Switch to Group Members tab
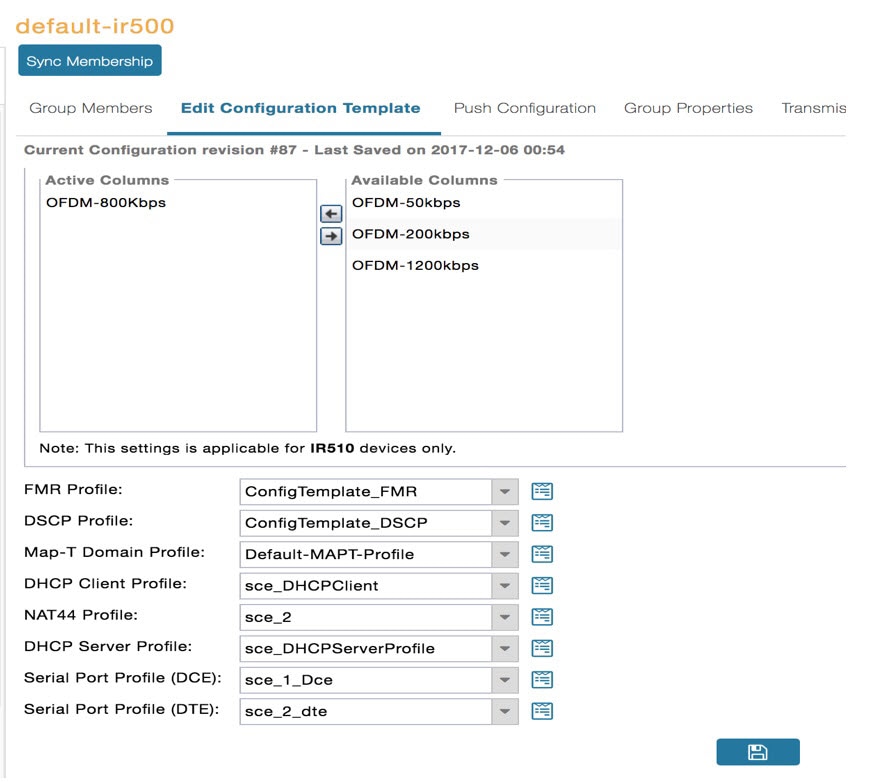This screenshot has height=782, width=874. 91,108
